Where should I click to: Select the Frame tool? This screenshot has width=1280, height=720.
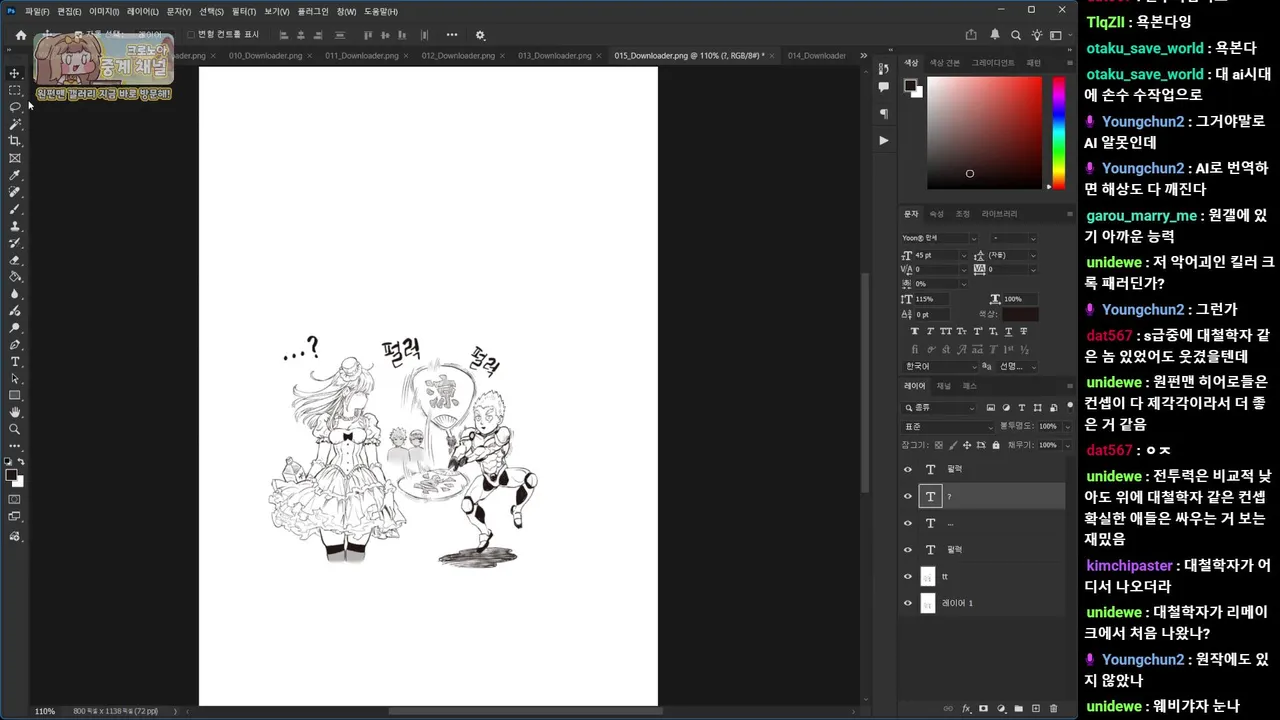point(14,158)
